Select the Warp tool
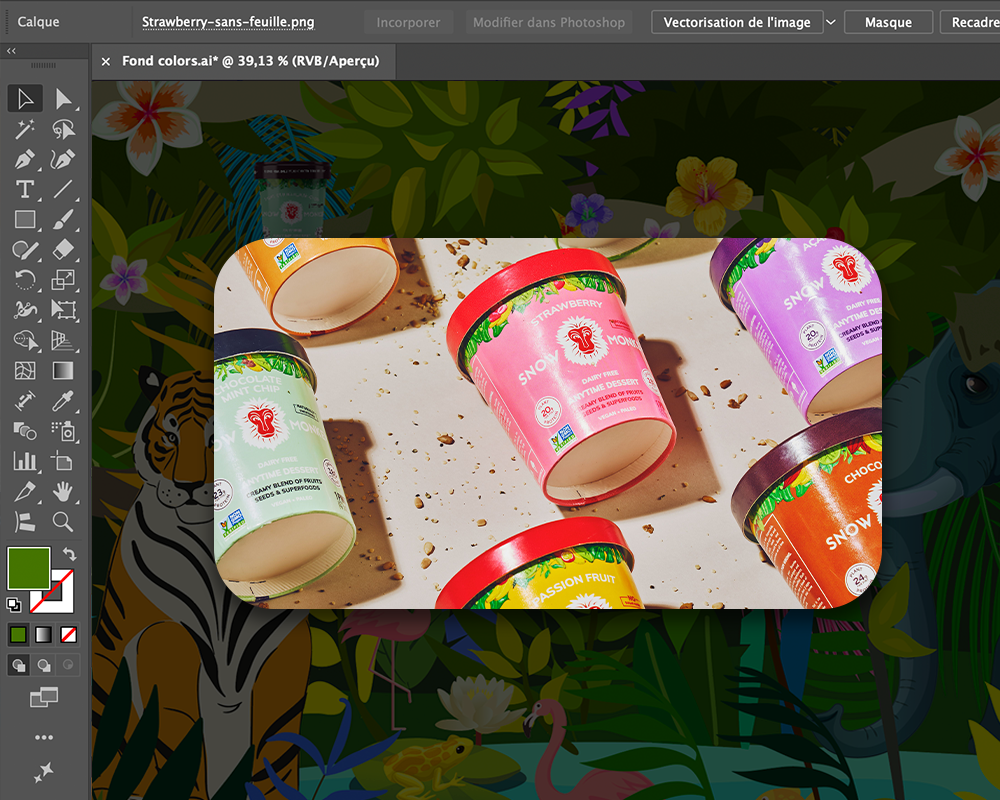This screenshot has width=1000, height=800. point(25,310)
